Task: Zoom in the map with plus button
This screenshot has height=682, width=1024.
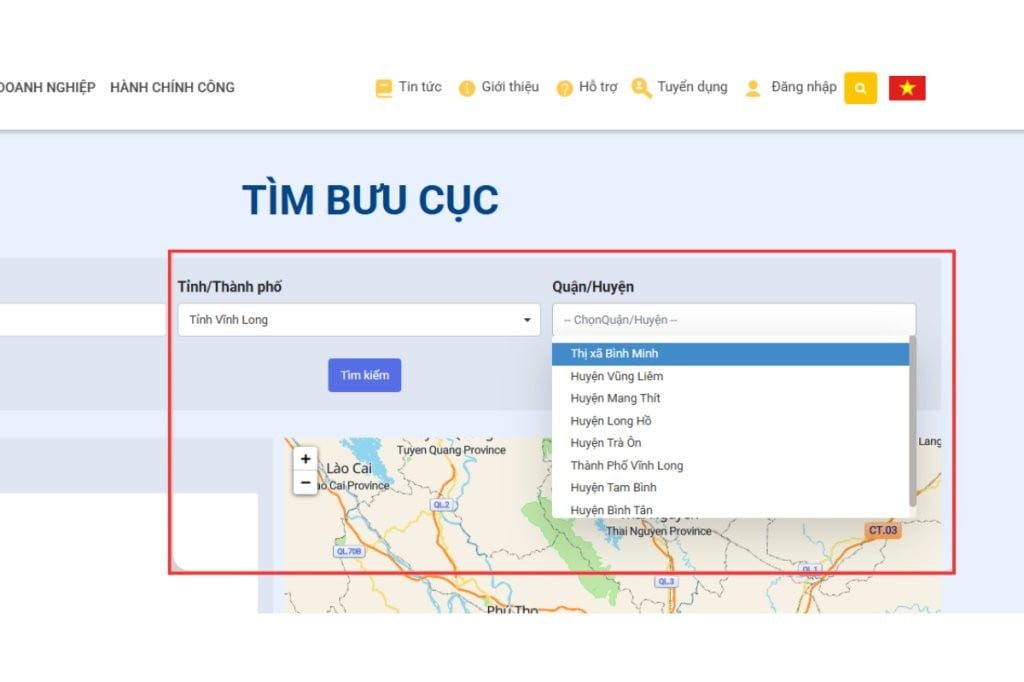Action: 306,460
